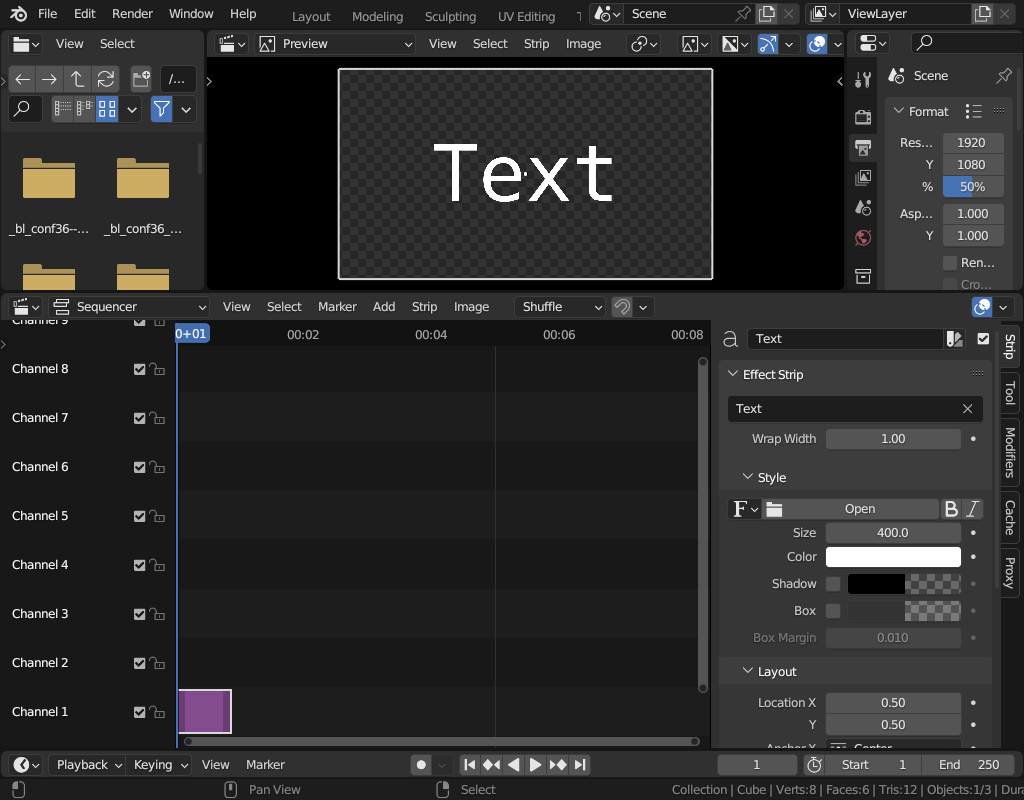Open the View Layer properties tab icon
This screenshot has width=1024, height=800.
(863, 178)
